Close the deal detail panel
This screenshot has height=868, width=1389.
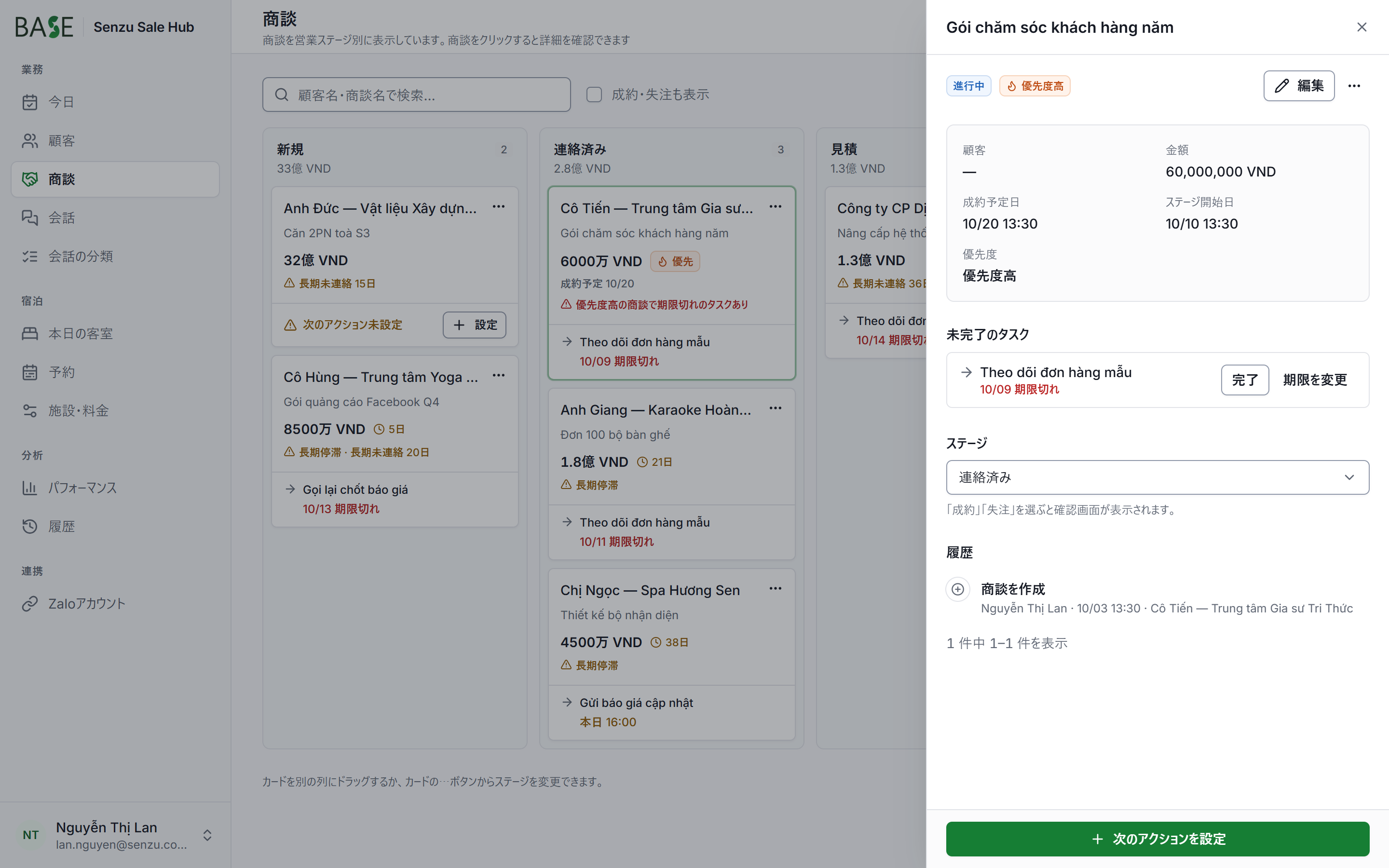click(x=1362, y=27)
